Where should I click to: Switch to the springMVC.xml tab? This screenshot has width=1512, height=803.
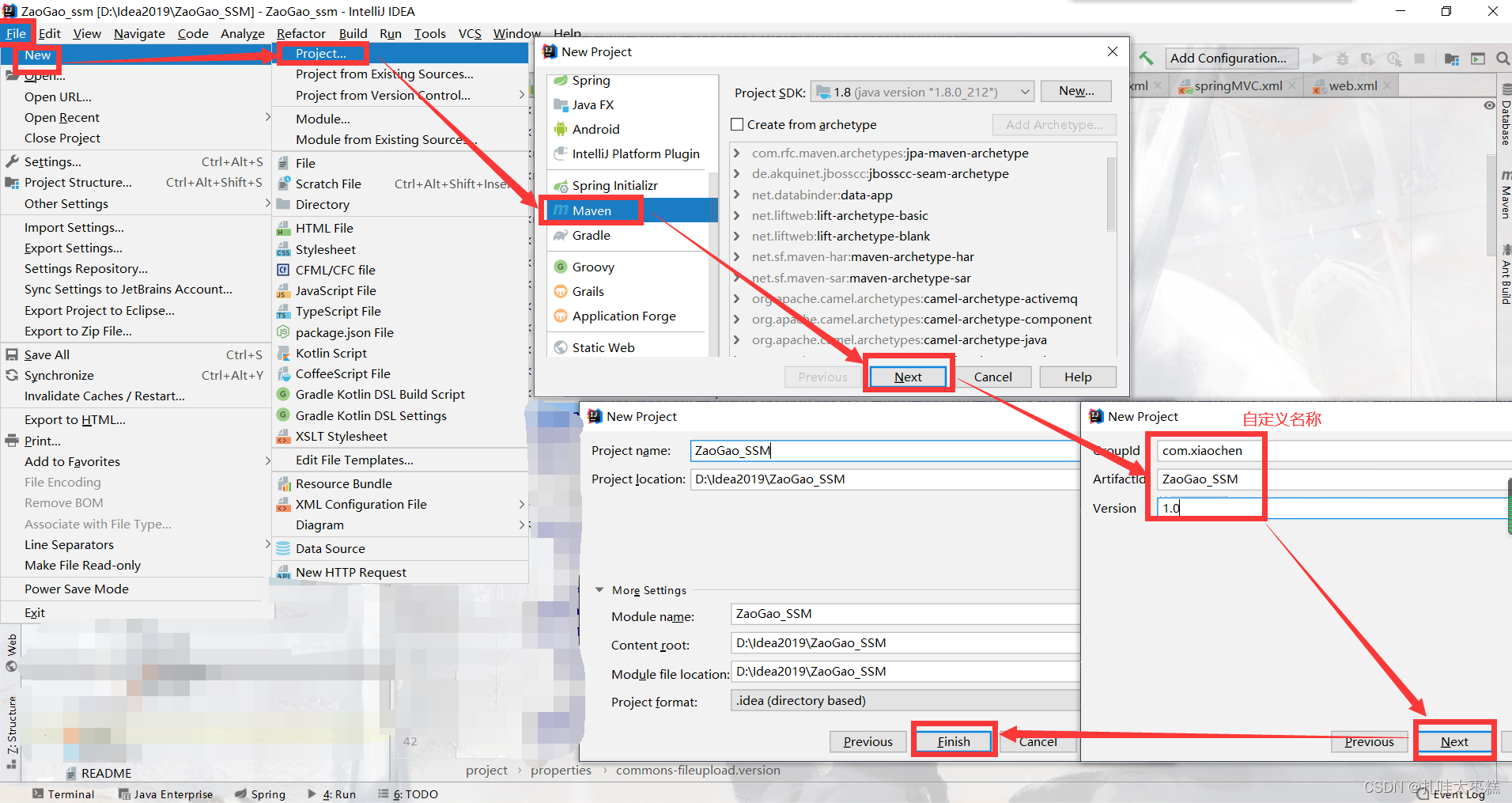point(1238,85)
